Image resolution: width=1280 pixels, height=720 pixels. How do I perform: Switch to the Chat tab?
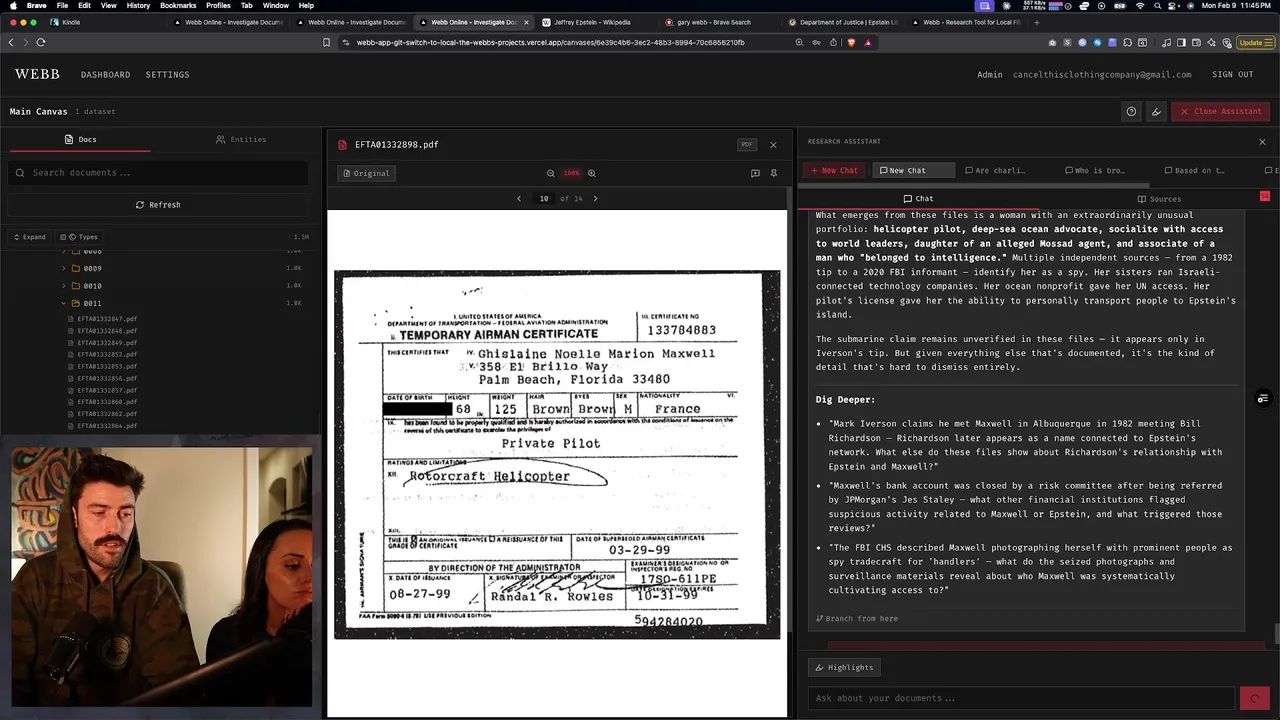point(918,199)
